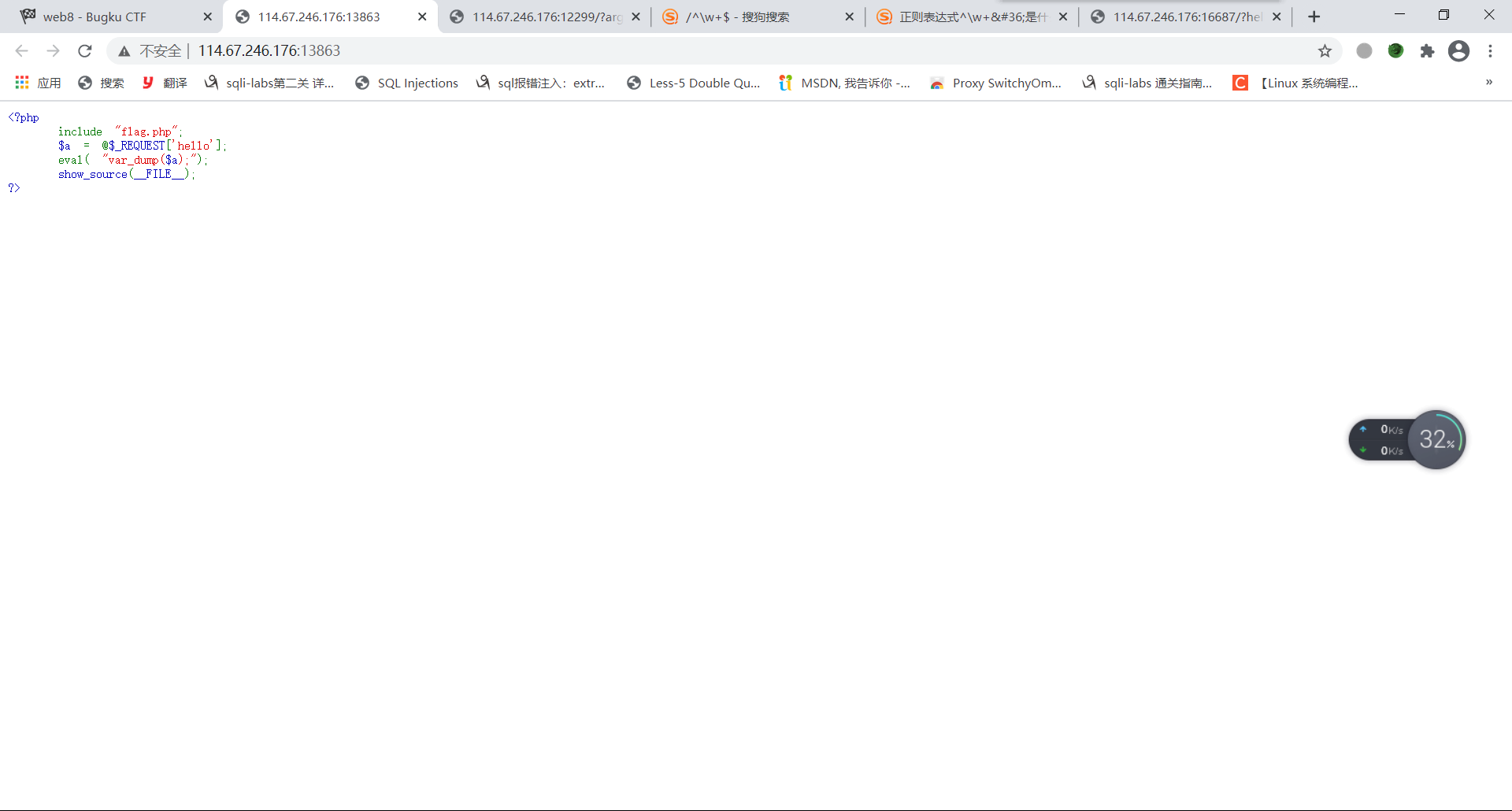Image resolution: width=1512 pixels, height=811 pixels.
Task: Click the 32% memory usage widget
Action: (1436, 439)
